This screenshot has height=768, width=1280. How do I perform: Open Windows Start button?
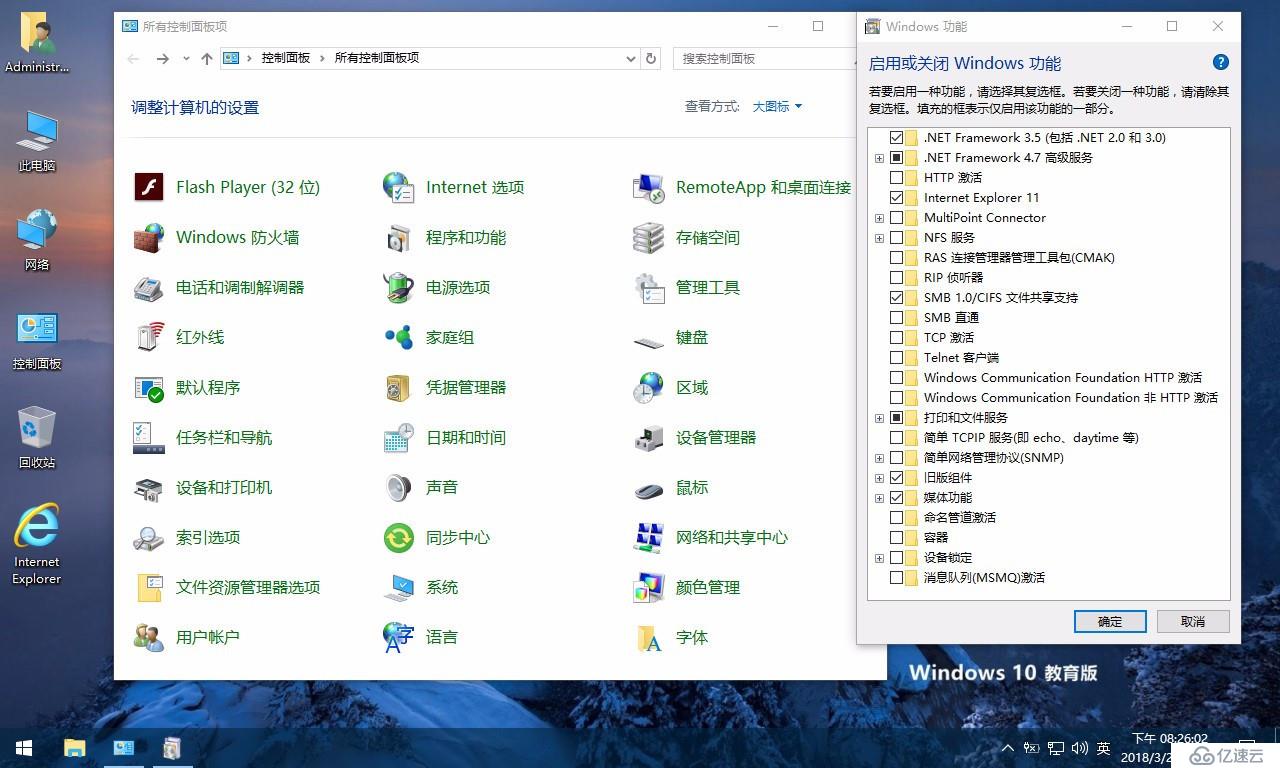coord(24,748)
